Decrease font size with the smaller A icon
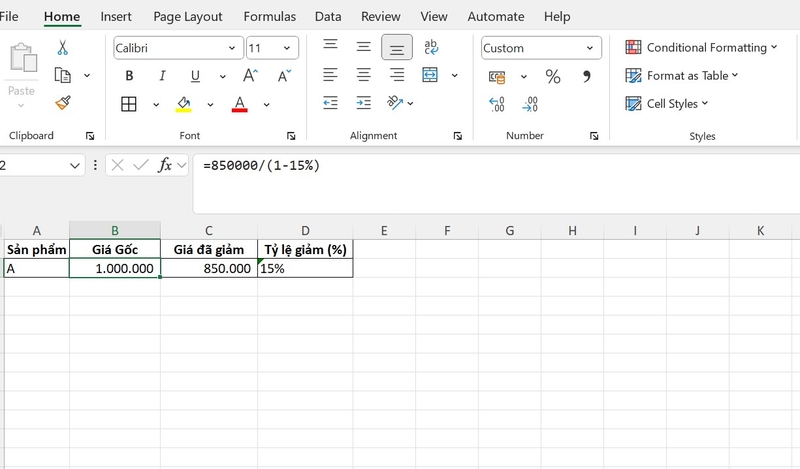800x469 pixels. [284, 76]
